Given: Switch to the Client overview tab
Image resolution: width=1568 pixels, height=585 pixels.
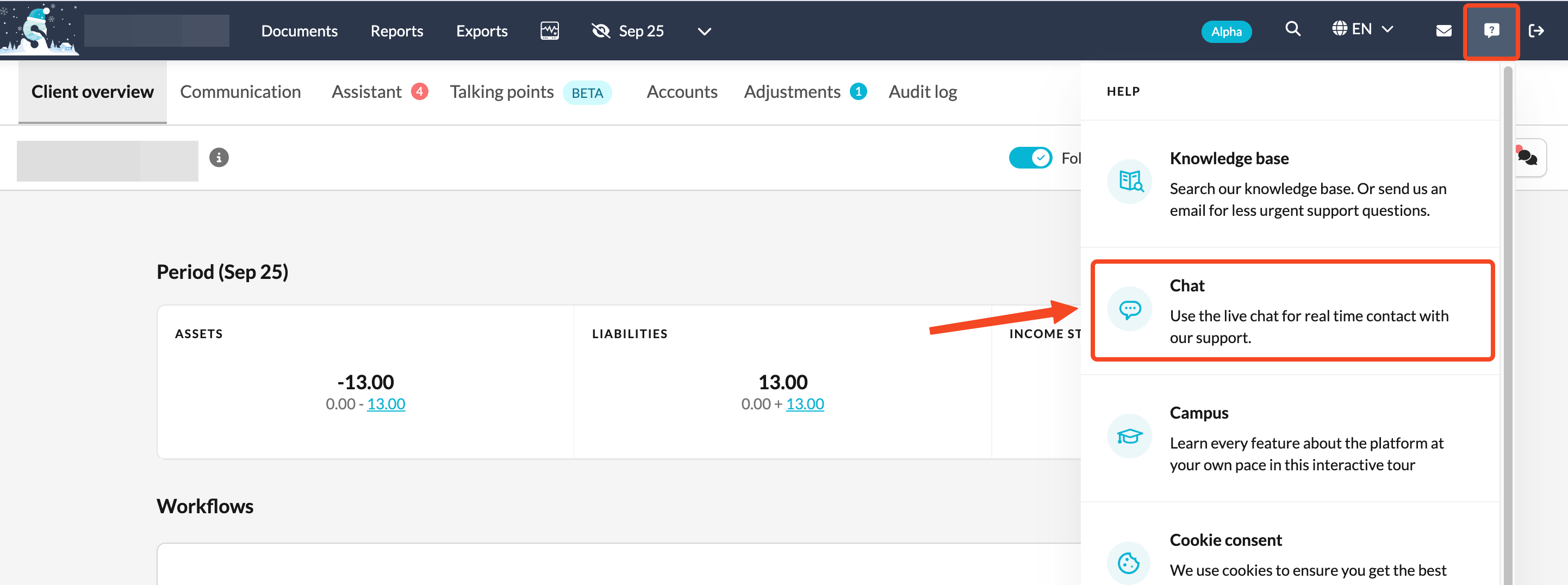Looking at the screenshot, I should [92, 91].
